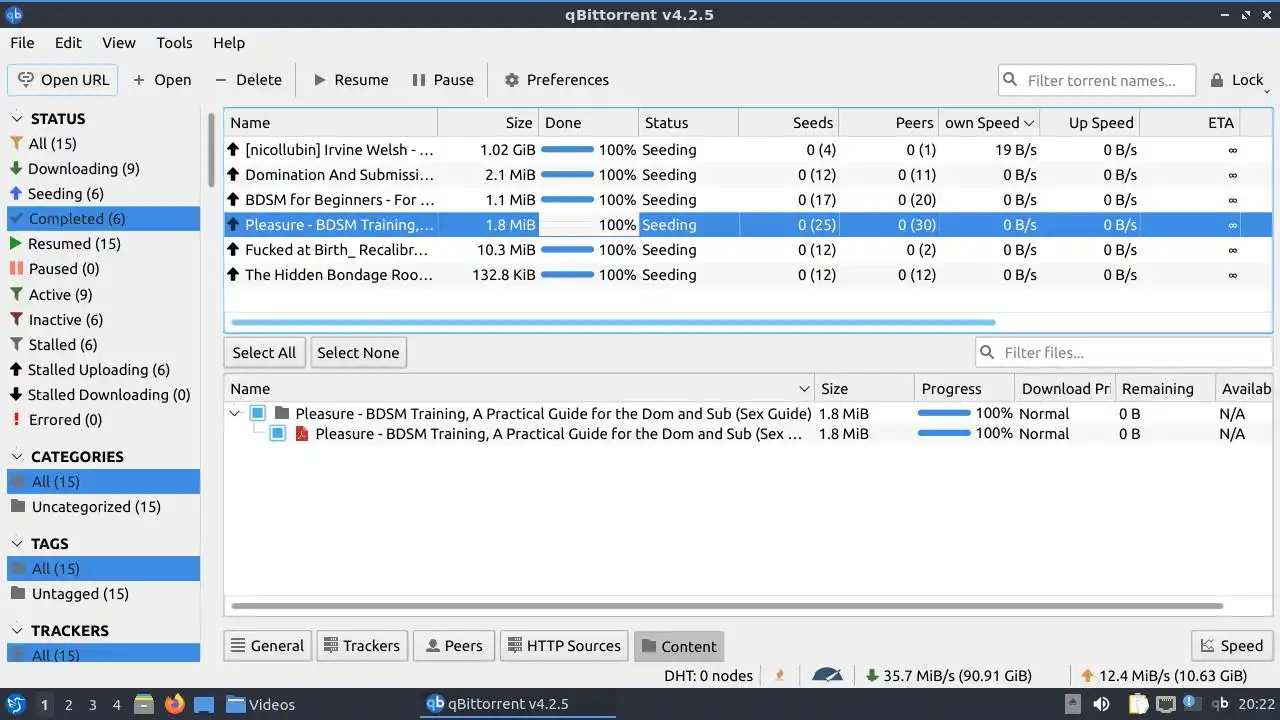
Task: Filter by Stalled (6) funnel icon
Action: tap(16, 345)
